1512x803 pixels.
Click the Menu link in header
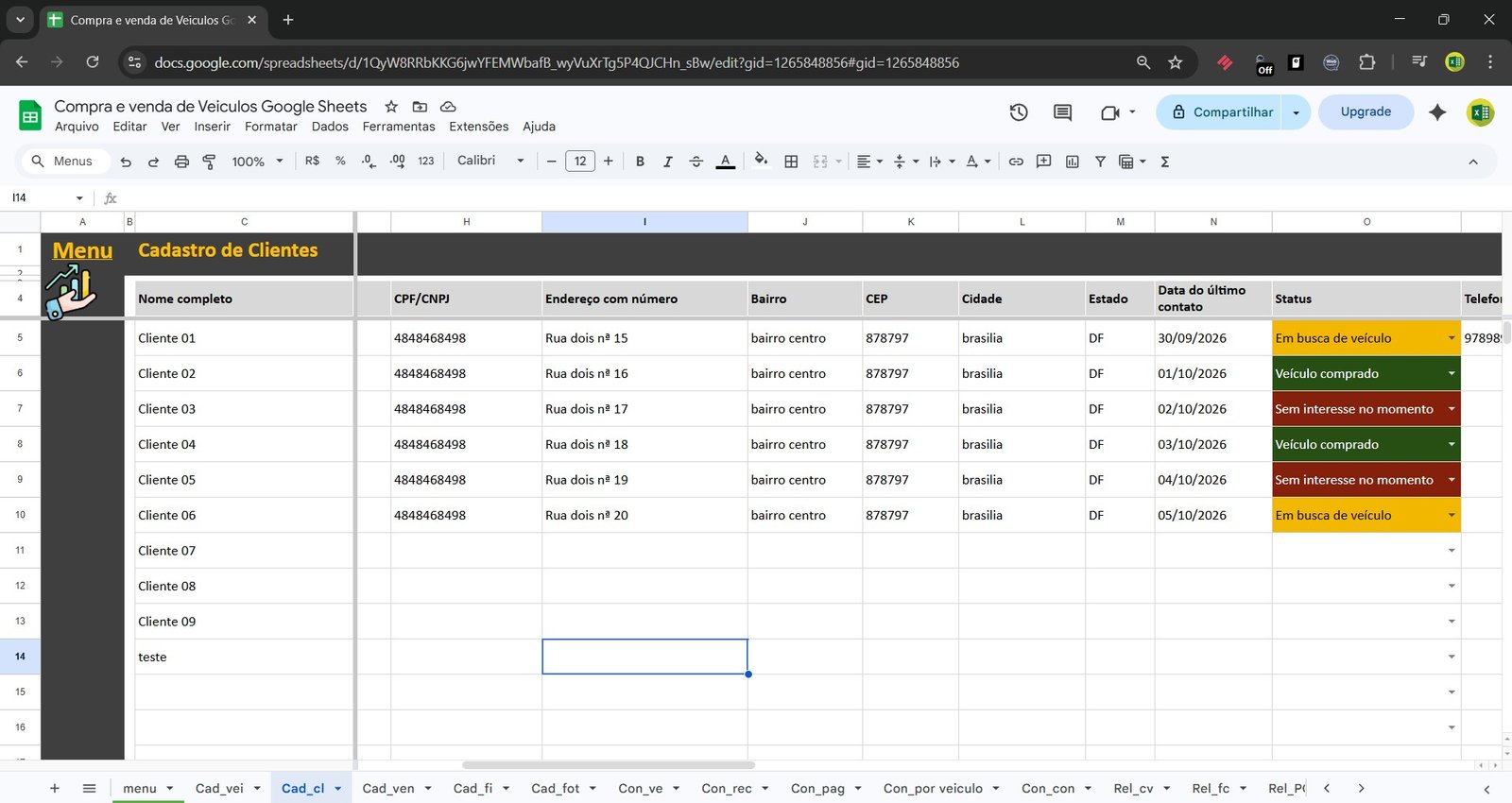pos(82,250)
